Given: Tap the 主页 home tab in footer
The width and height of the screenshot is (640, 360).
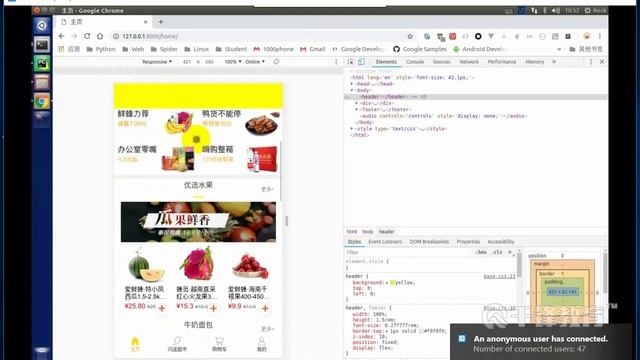Looking at the screenshot, I should click(x=135, y=344).
